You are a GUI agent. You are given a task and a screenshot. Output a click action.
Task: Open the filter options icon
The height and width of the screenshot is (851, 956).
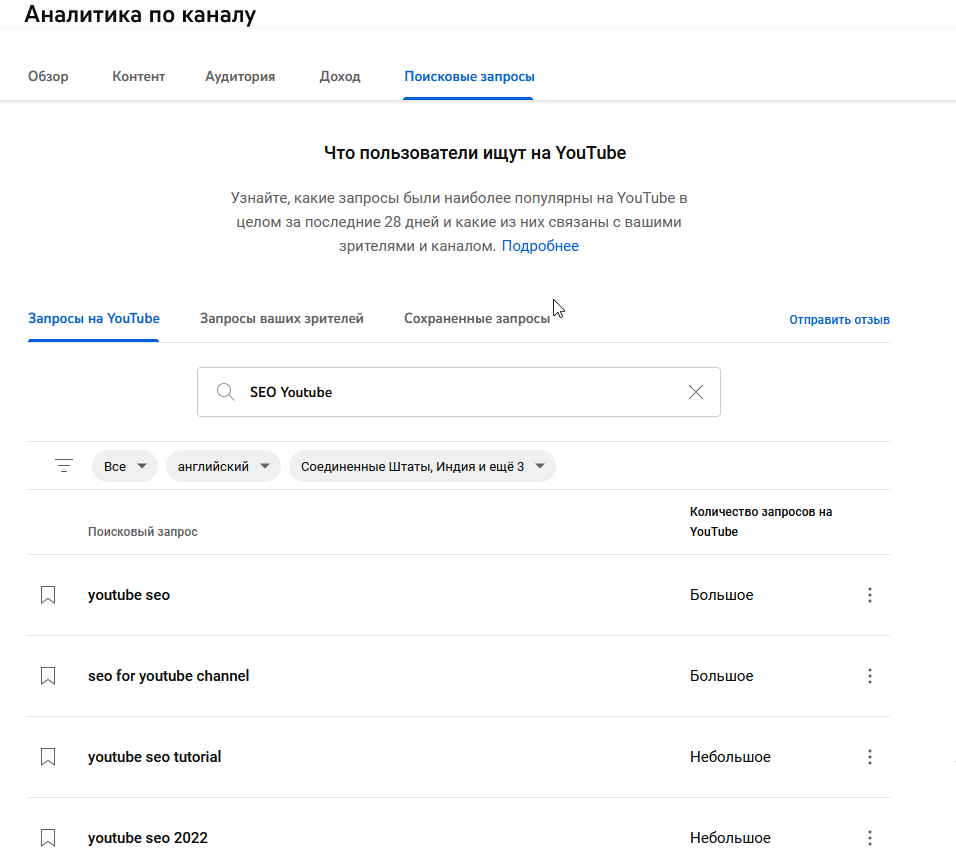coord(63,465)
